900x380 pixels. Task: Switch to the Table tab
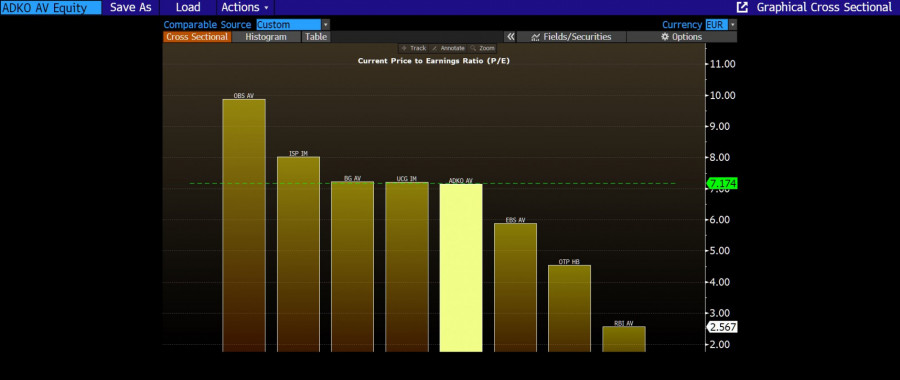click(x=316, y=37)
